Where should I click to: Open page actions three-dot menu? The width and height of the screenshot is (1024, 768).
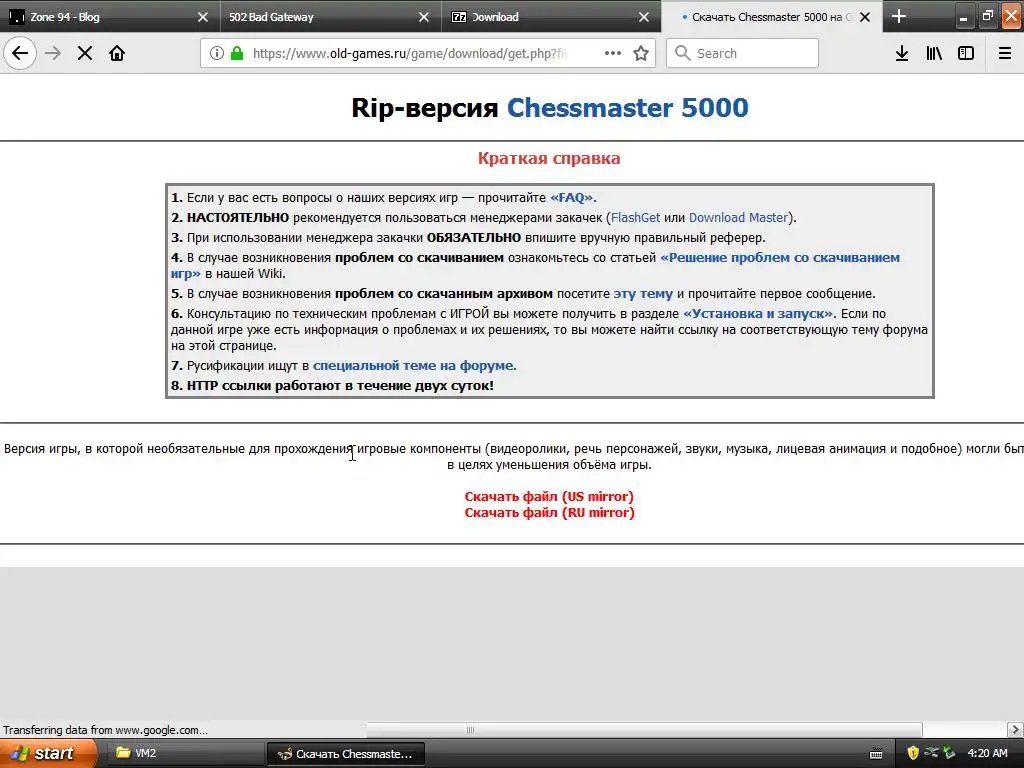tap(613, 53)
